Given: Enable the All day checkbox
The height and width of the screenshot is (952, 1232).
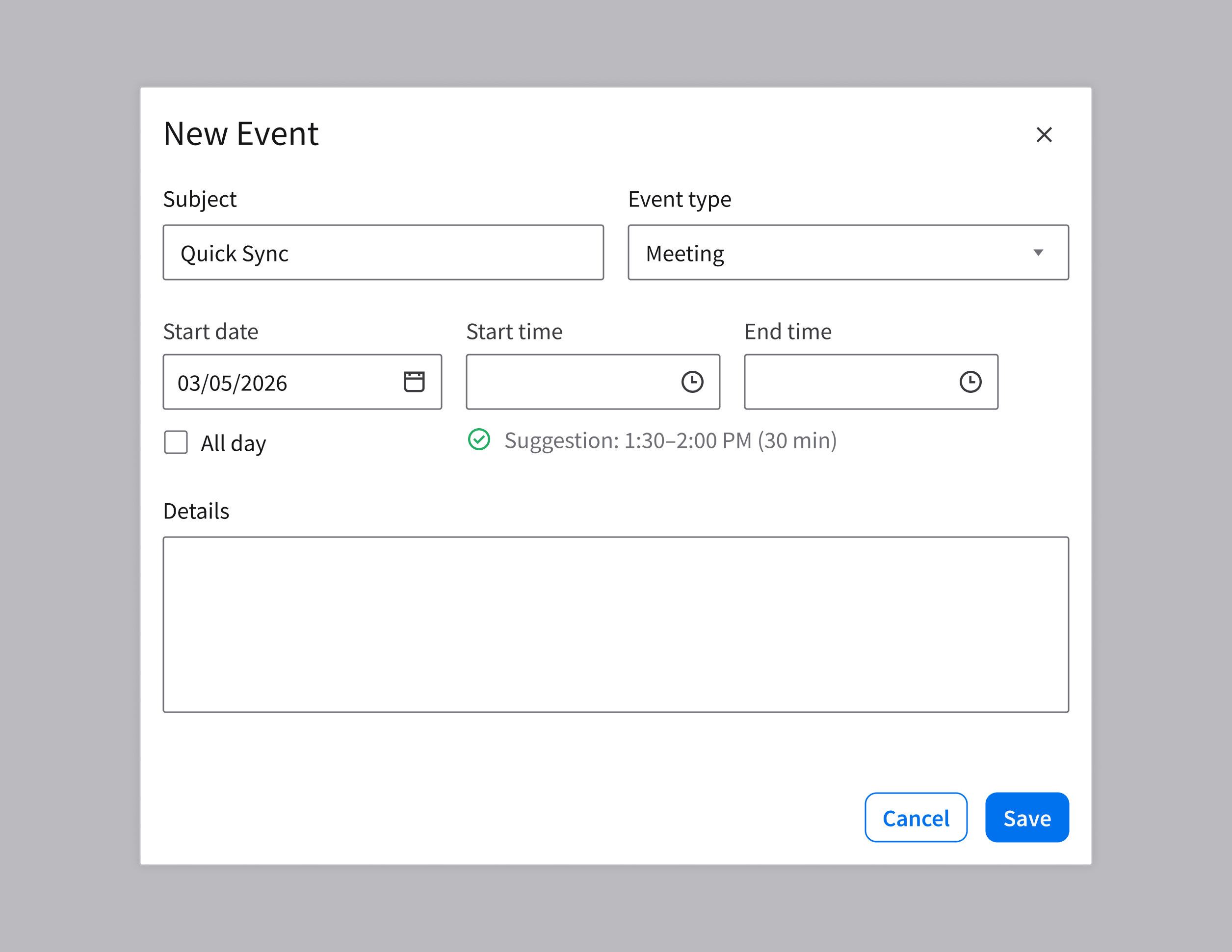Looking at the screenshot, I should point(176,442).
